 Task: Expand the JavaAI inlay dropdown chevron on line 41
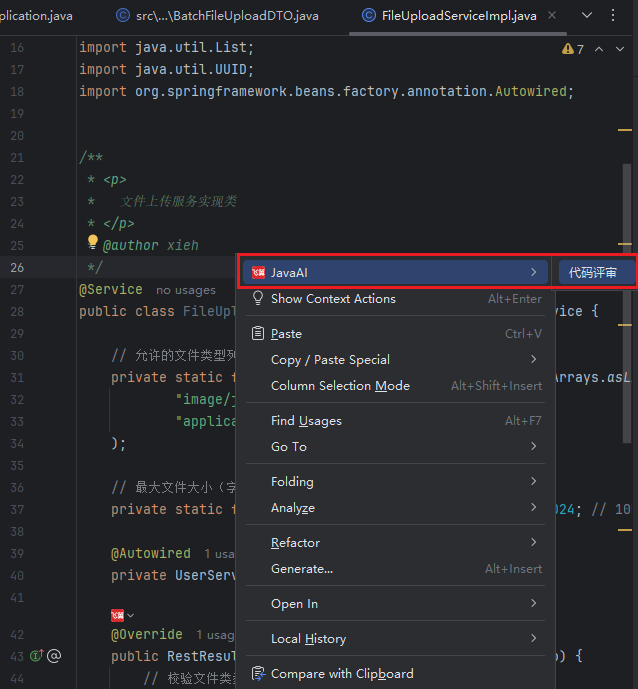pos(131,615)
